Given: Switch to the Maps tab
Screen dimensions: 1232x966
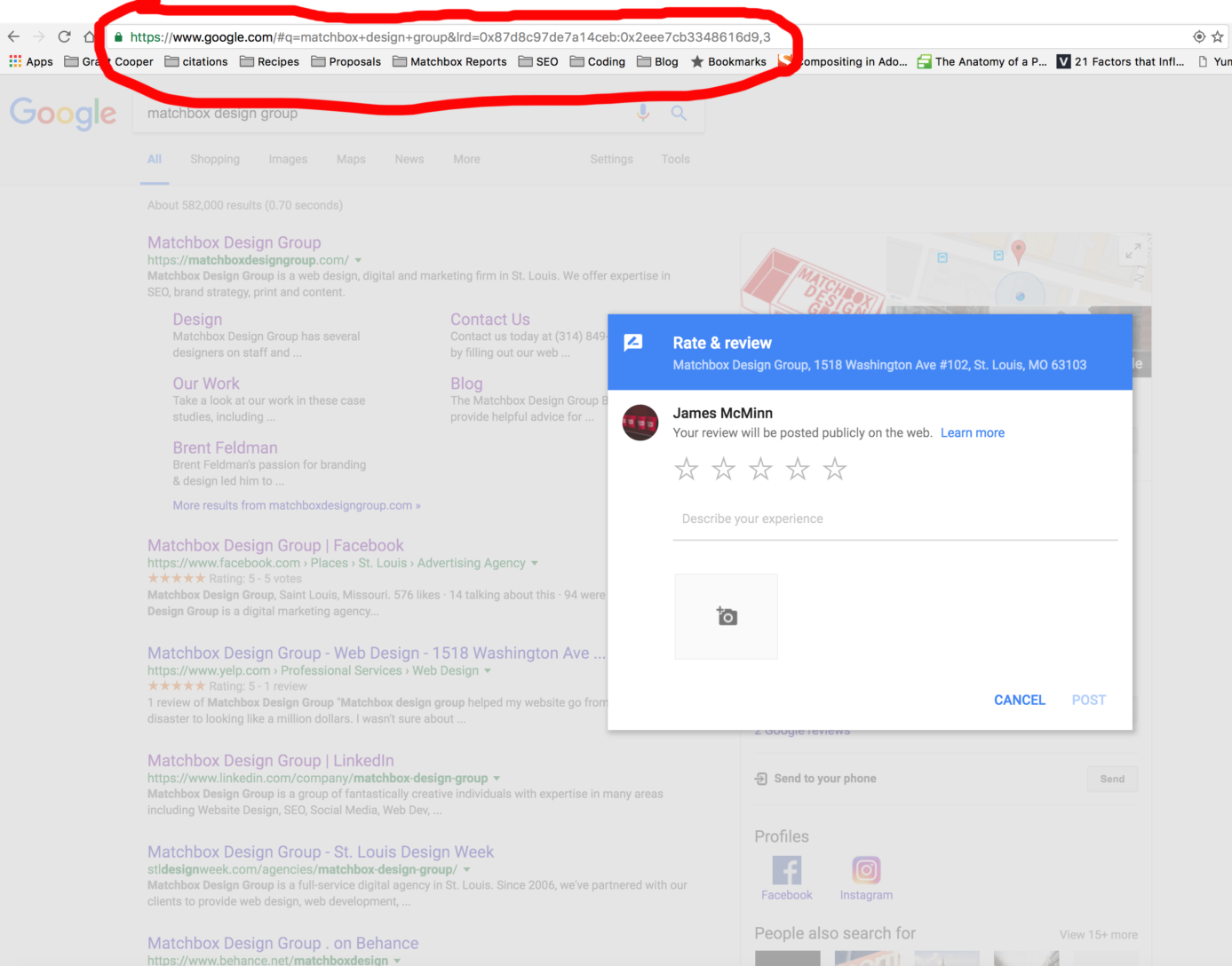Looking at the screenshot, I should [351, 159].
